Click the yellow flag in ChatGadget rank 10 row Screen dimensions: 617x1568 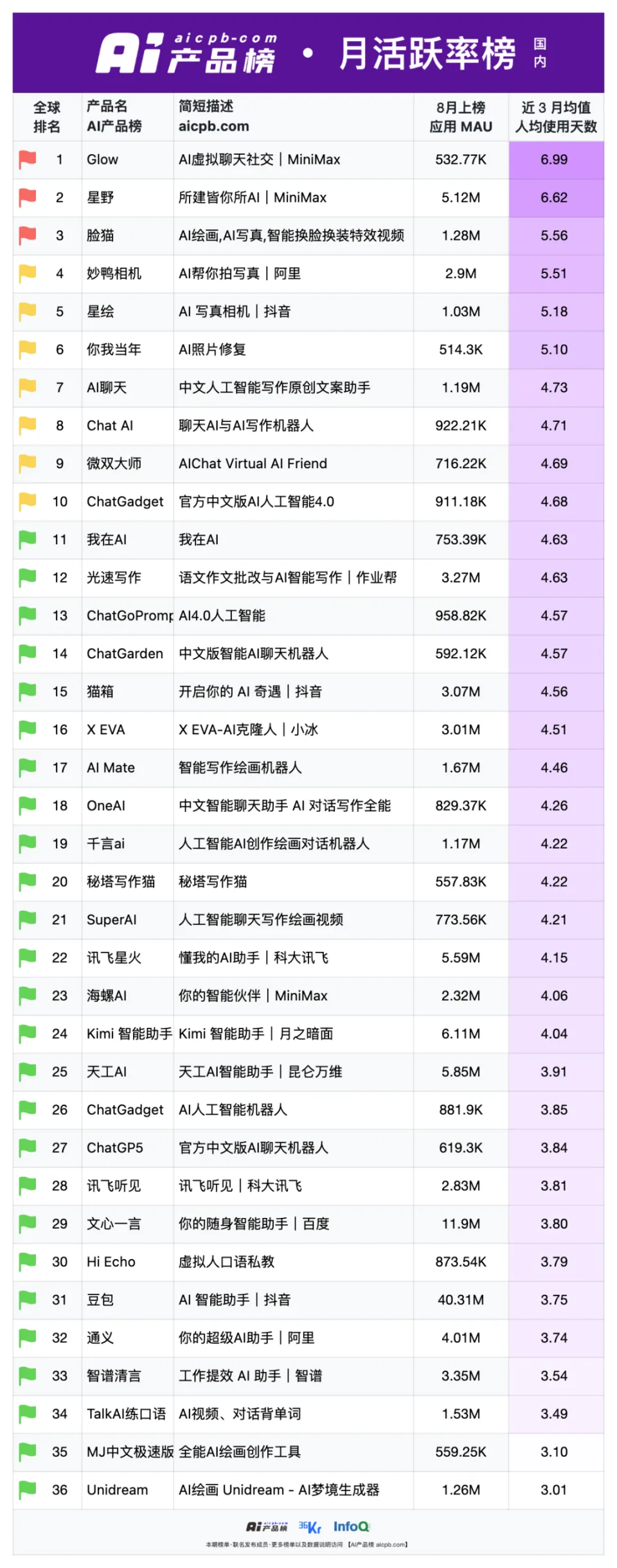(x=28, y=502)
